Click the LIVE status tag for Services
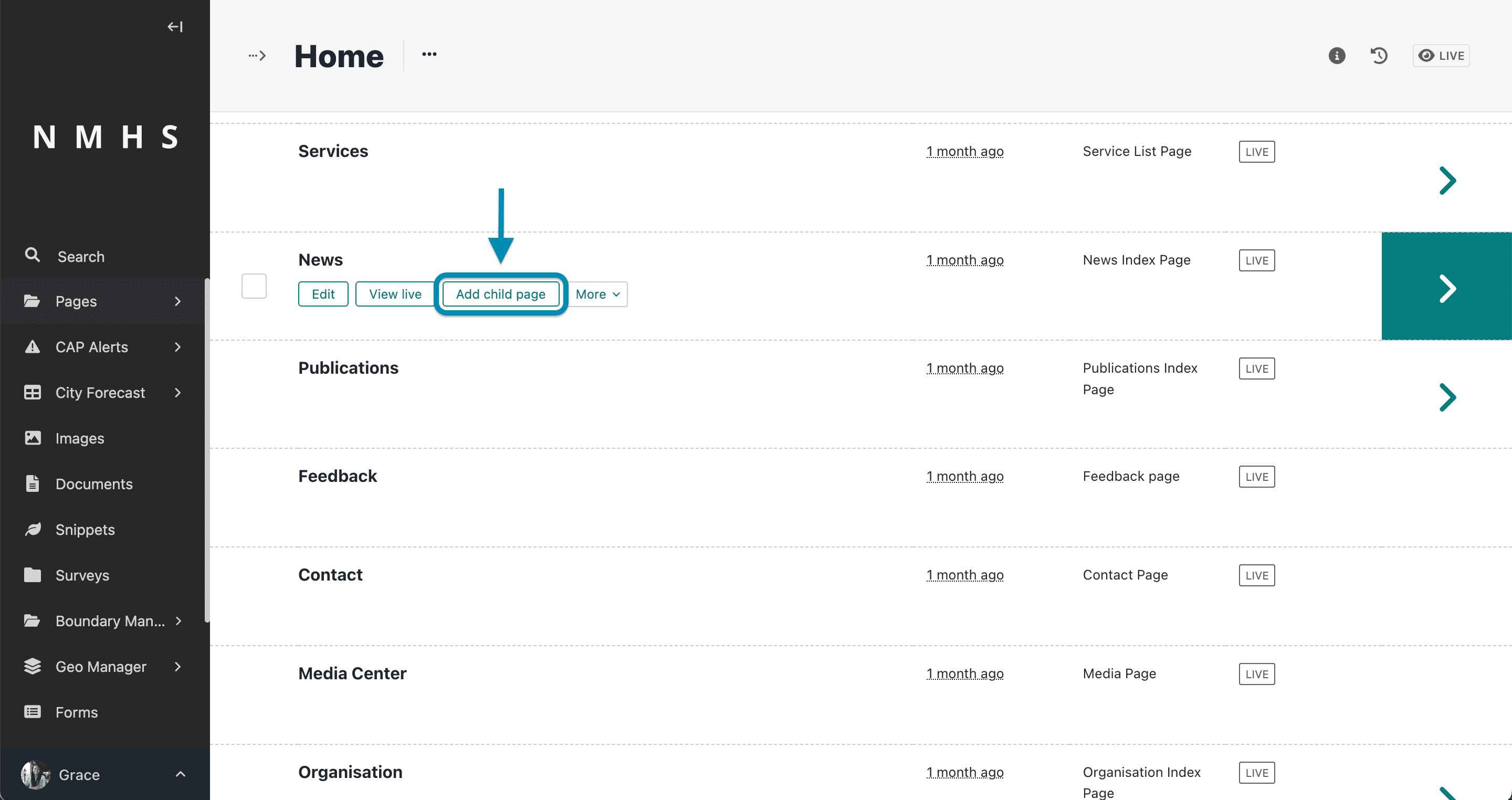This screenshot has width=1512, height=800. coord(1257,151)
